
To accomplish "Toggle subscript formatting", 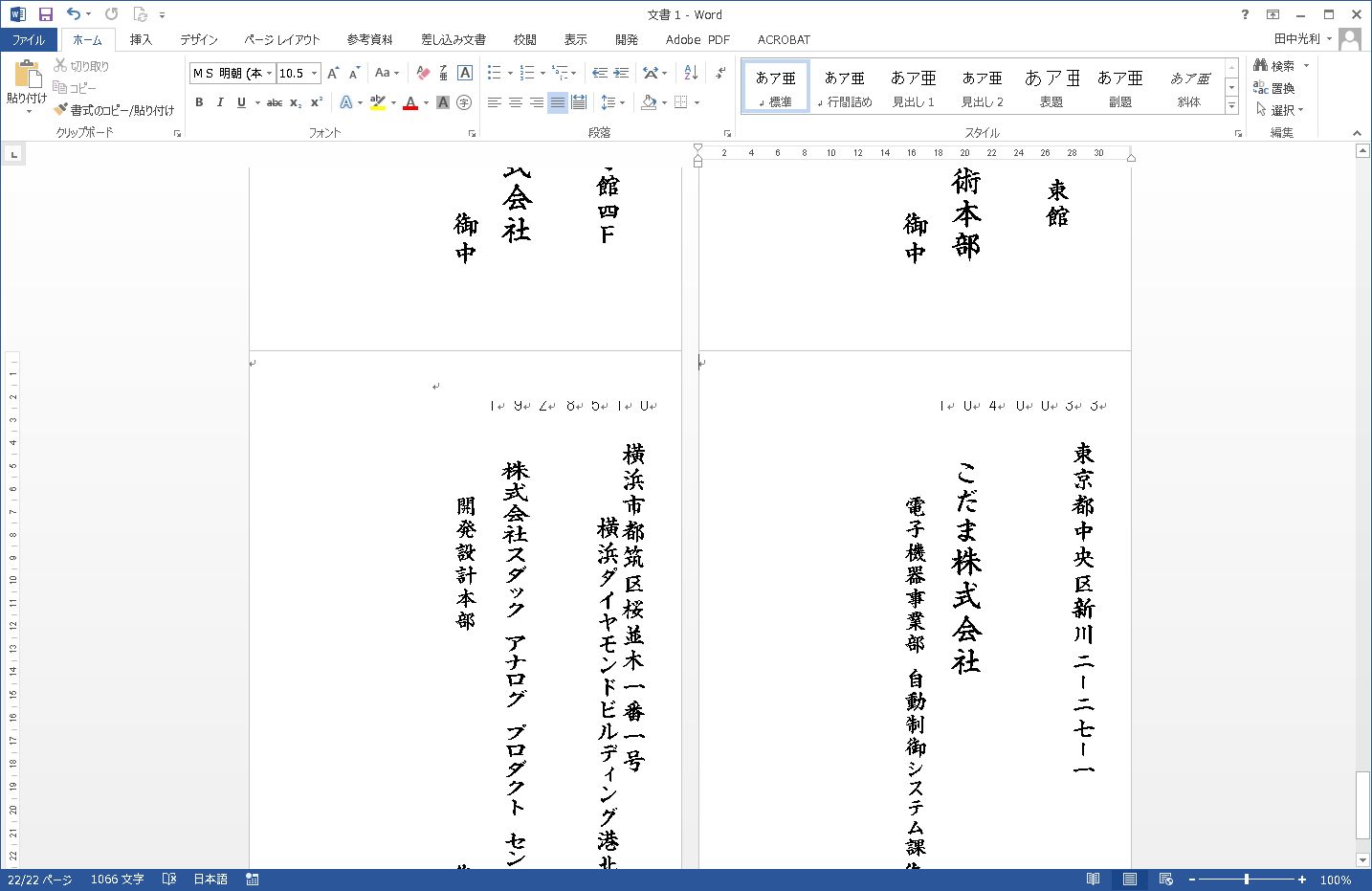I will click(296, 102).
